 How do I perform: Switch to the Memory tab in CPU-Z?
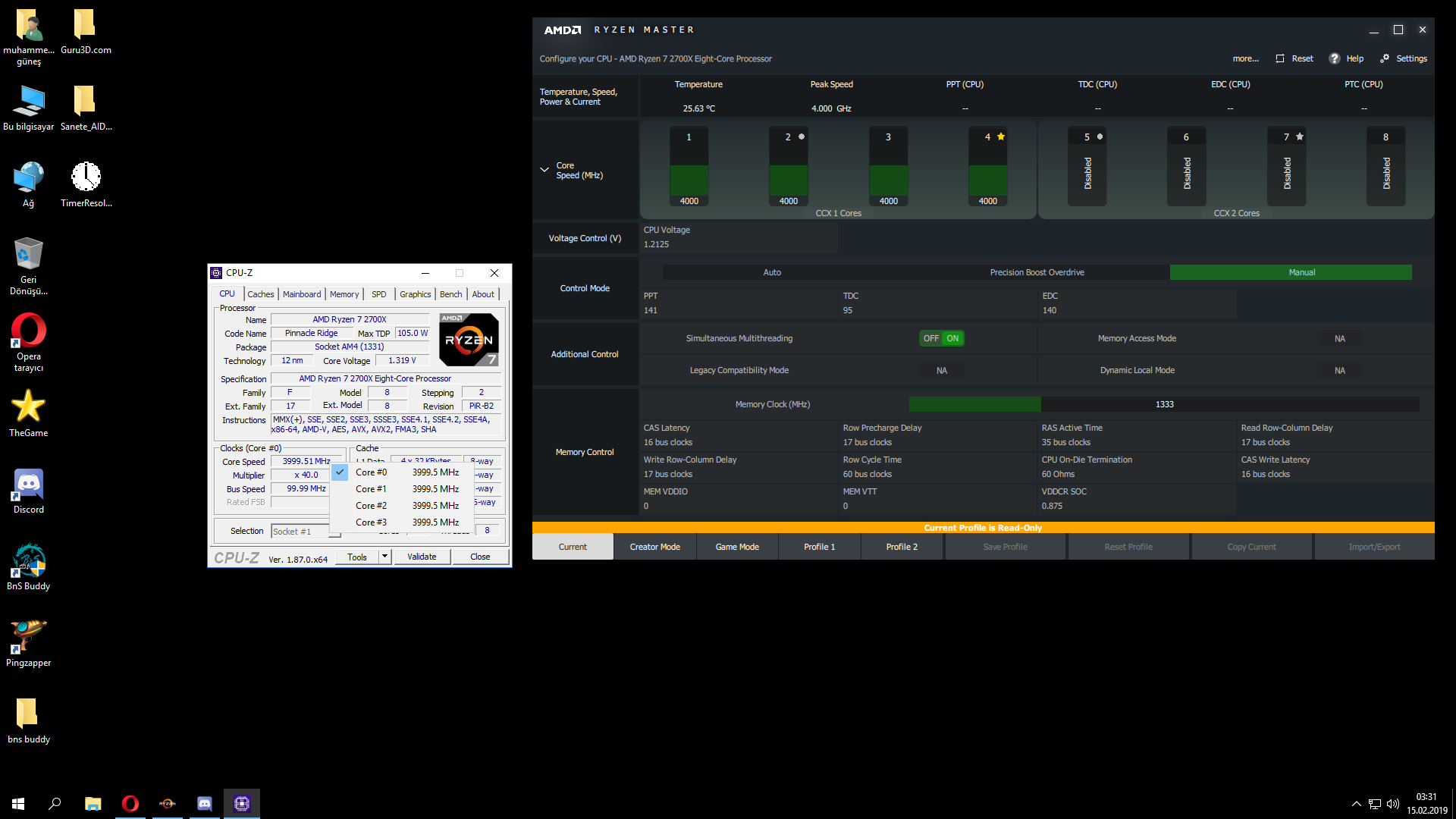point(344,294)
